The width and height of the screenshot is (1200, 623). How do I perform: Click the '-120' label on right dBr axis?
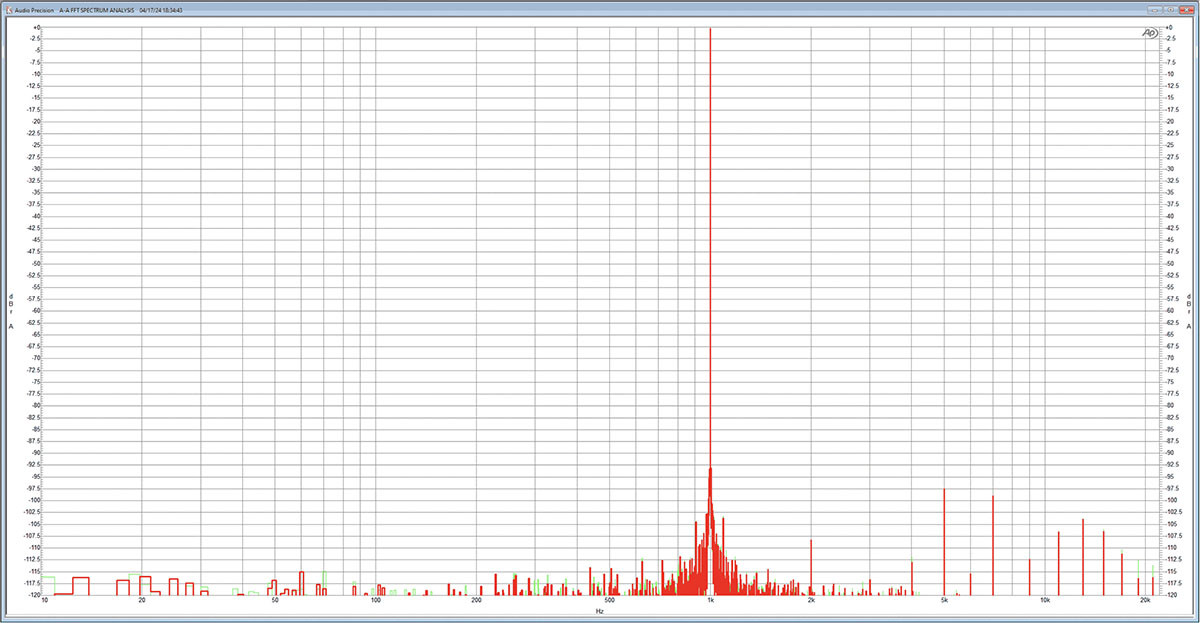point(1169,595)
